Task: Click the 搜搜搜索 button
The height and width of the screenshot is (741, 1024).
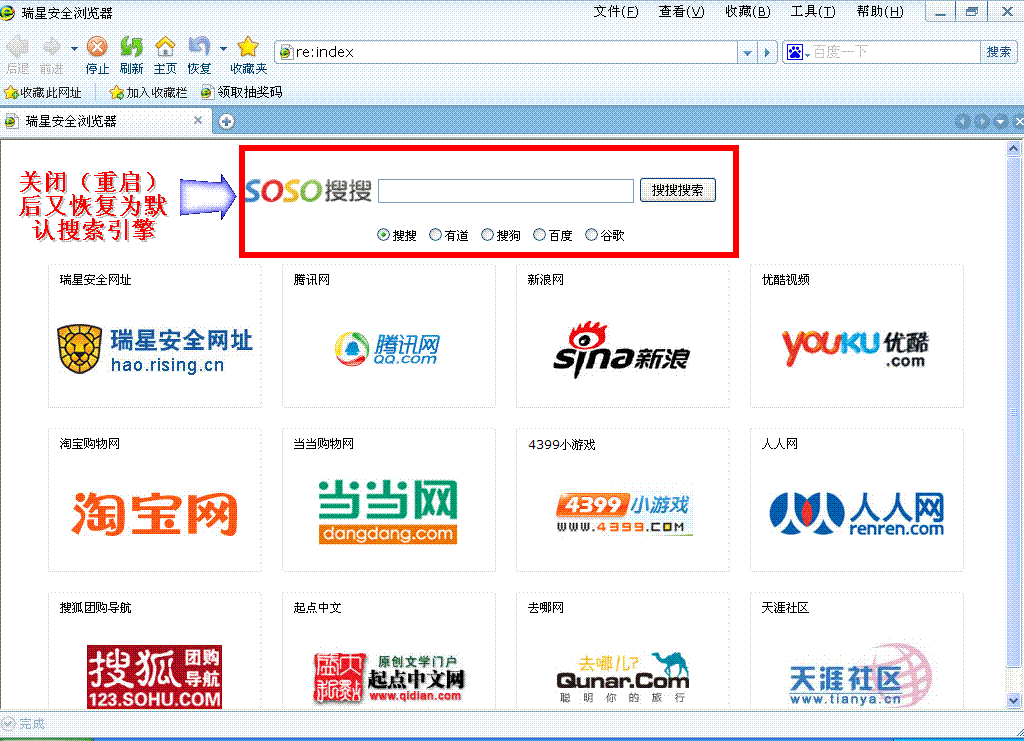Action: 678,190
